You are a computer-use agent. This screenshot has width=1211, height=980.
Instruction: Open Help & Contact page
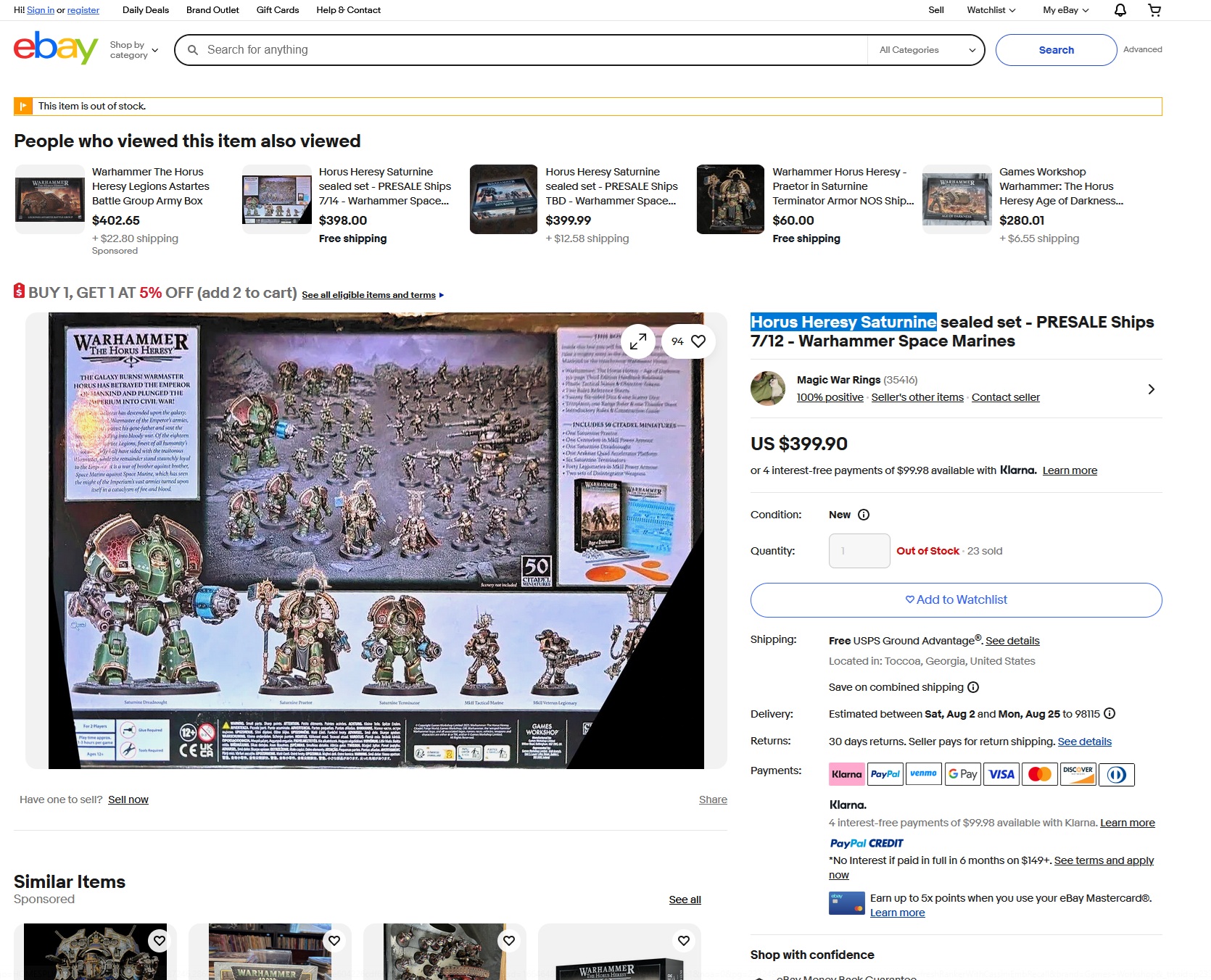(348, 10)
